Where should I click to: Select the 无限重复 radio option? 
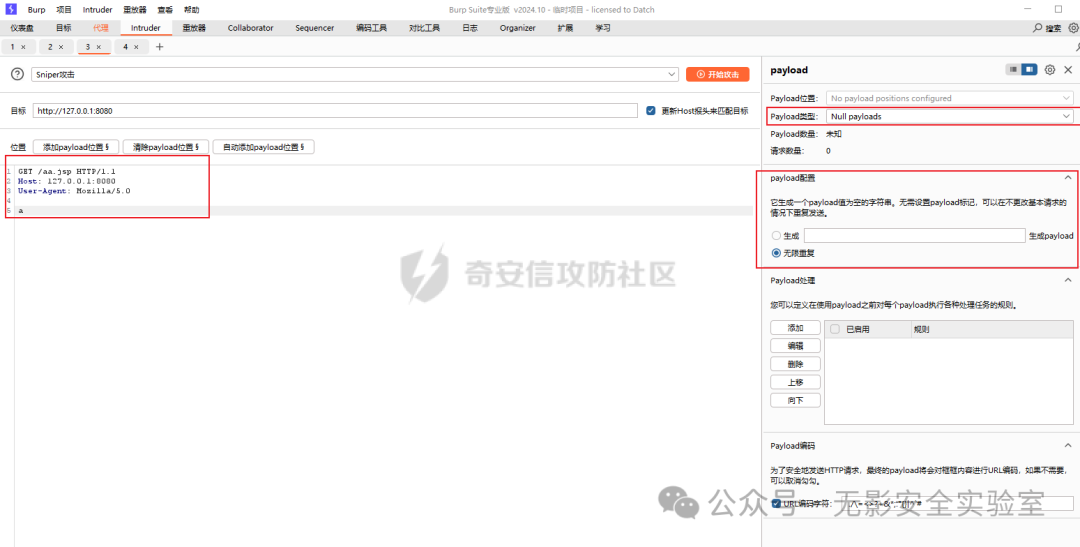click(776, 254)
